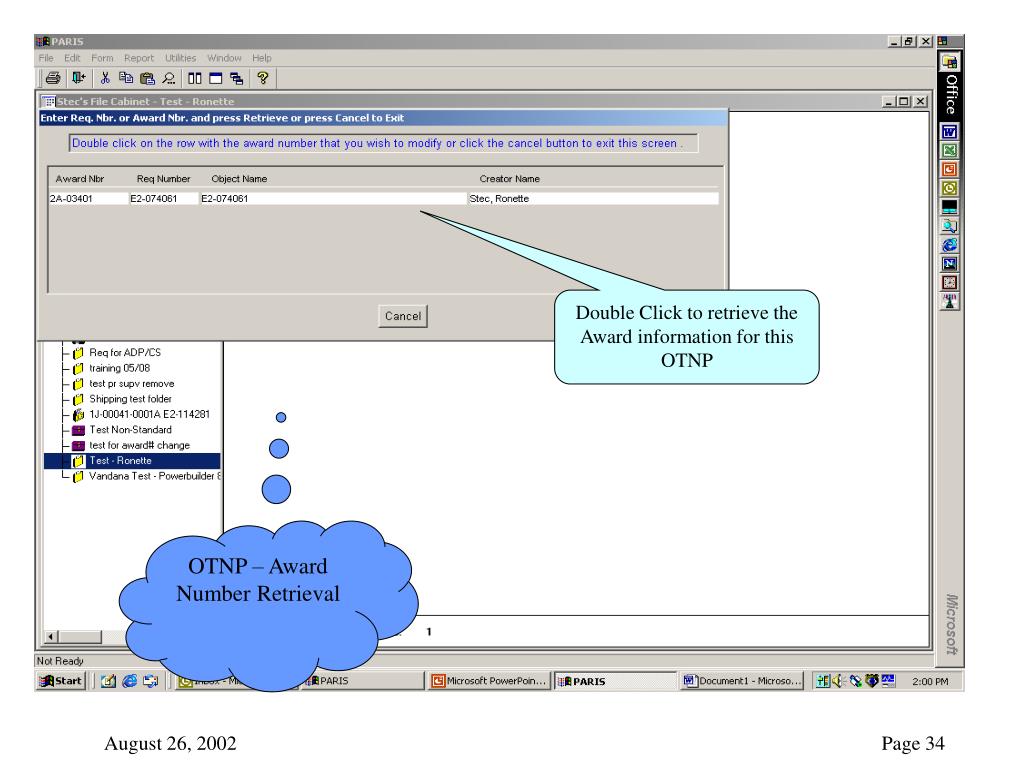The image size is (1024, 768).
Task: Click Req Number cell E2-074061
Action: [163, 199]
